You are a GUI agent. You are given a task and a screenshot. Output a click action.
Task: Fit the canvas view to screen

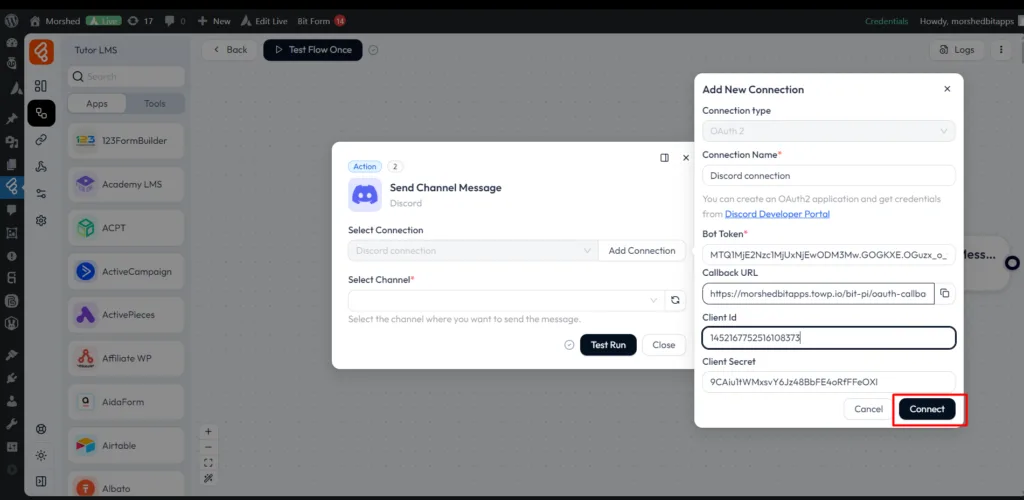pos(208,463)
